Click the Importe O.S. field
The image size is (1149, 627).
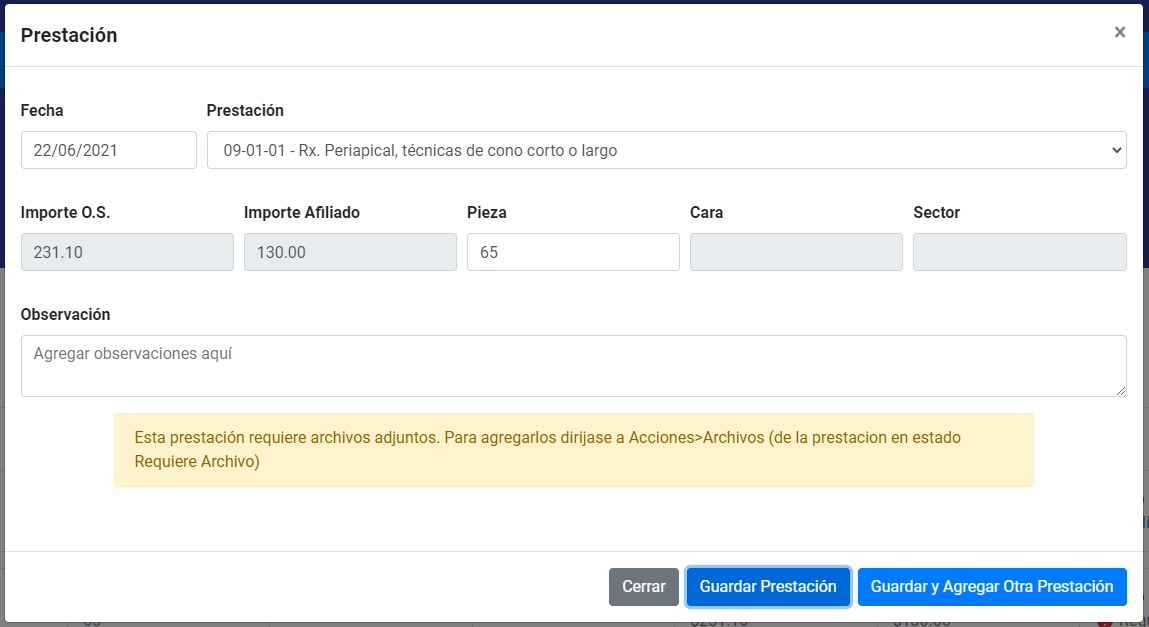(127, 252)
